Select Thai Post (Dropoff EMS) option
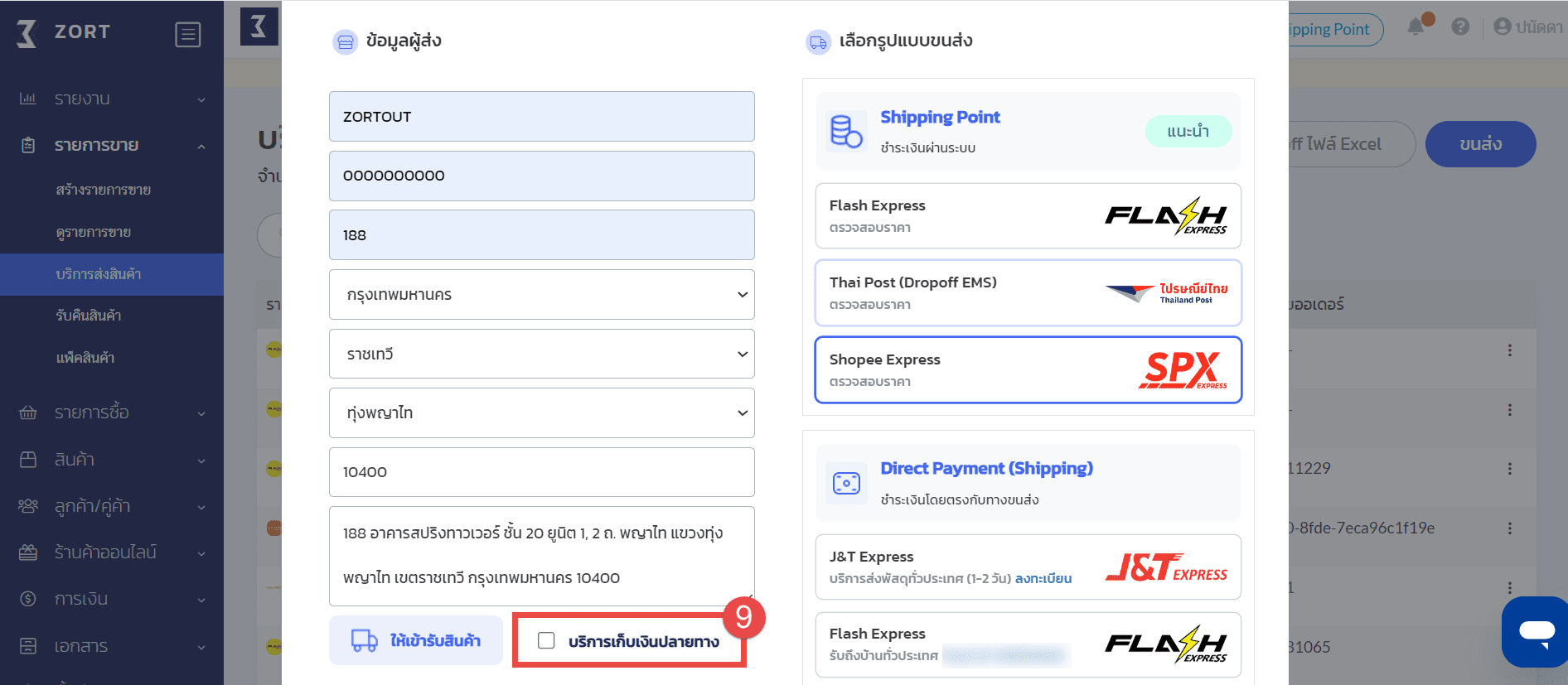 [x=1028, y=292]
